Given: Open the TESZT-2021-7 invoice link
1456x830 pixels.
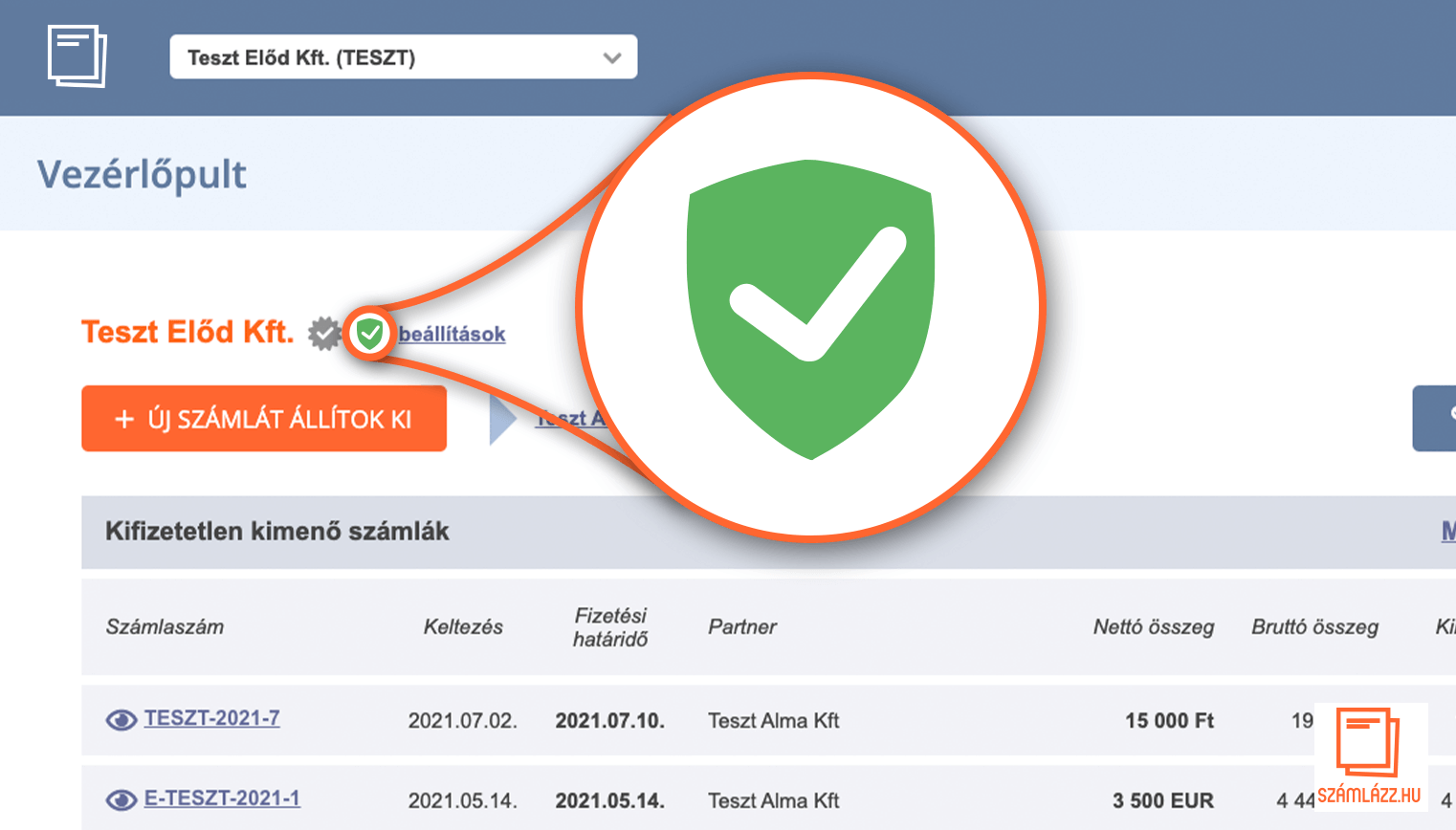Looking at the screenshot, I should tap(211, 718).
